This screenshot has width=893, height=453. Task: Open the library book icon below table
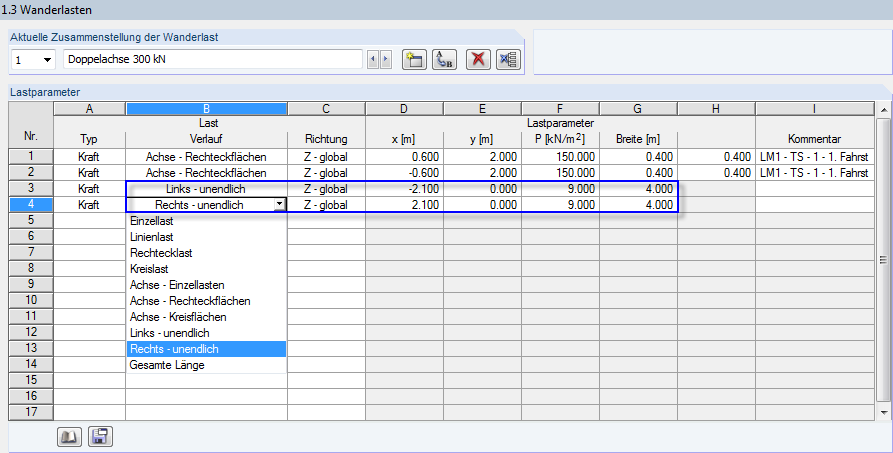tap(69, 437)
